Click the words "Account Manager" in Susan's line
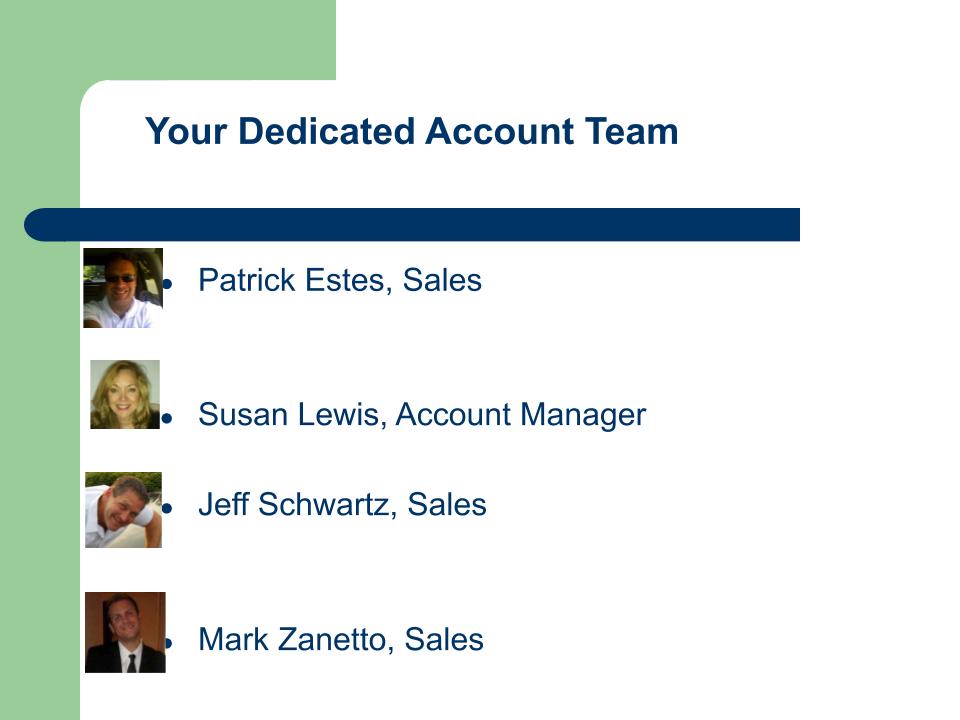The width and height of the screenshot is (960, 720). [520, 415]
